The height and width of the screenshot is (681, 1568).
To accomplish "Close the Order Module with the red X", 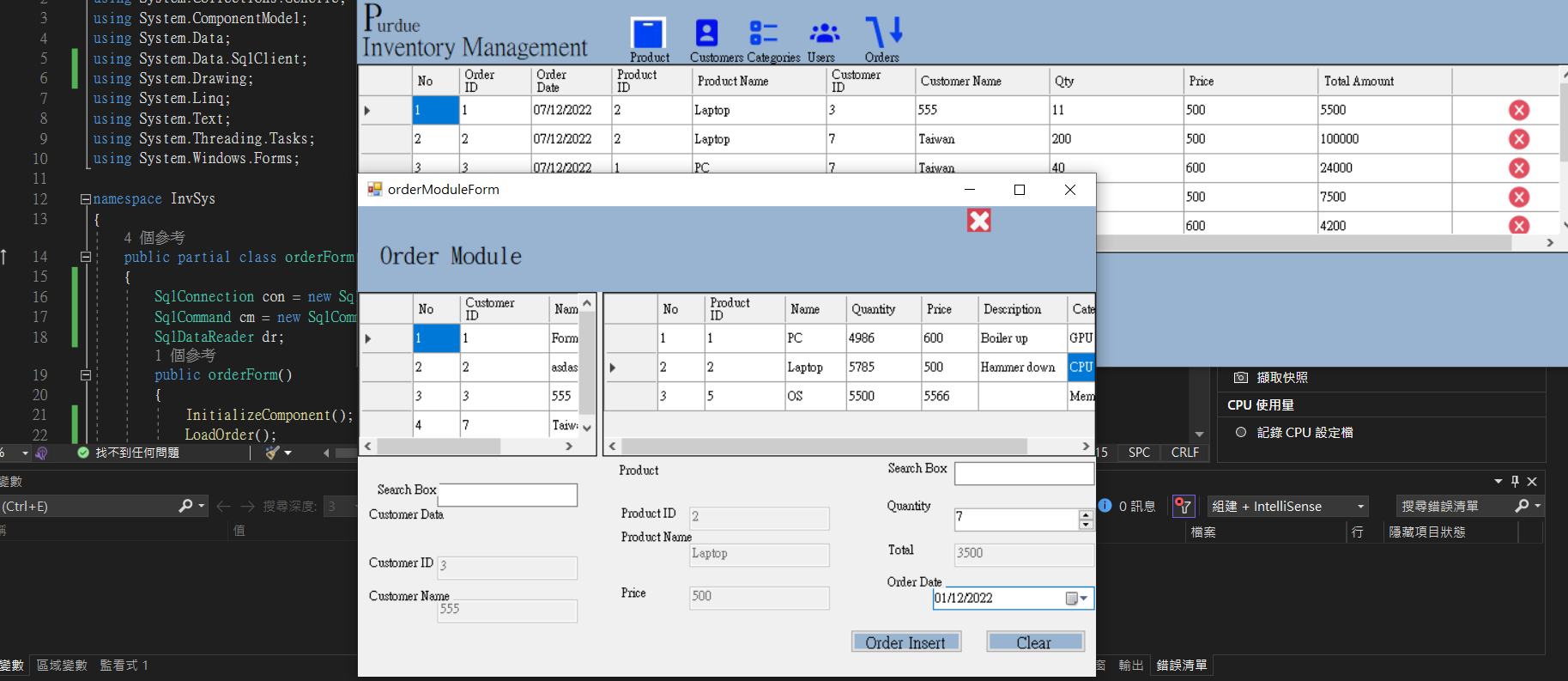I will coord(979,221).
